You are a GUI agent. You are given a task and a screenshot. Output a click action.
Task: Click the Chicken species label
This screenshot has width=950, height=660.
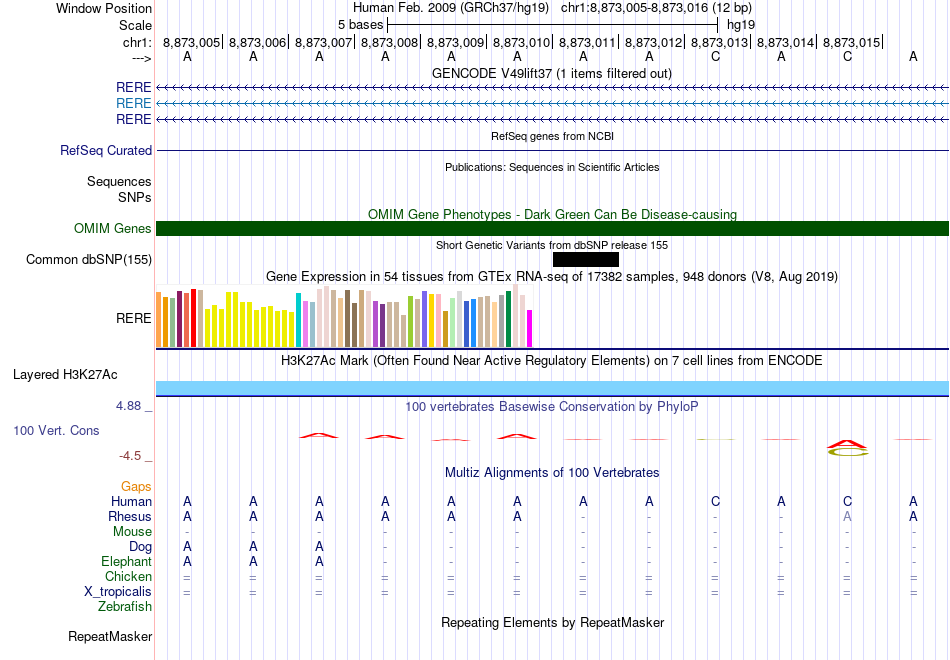(128, 576)
